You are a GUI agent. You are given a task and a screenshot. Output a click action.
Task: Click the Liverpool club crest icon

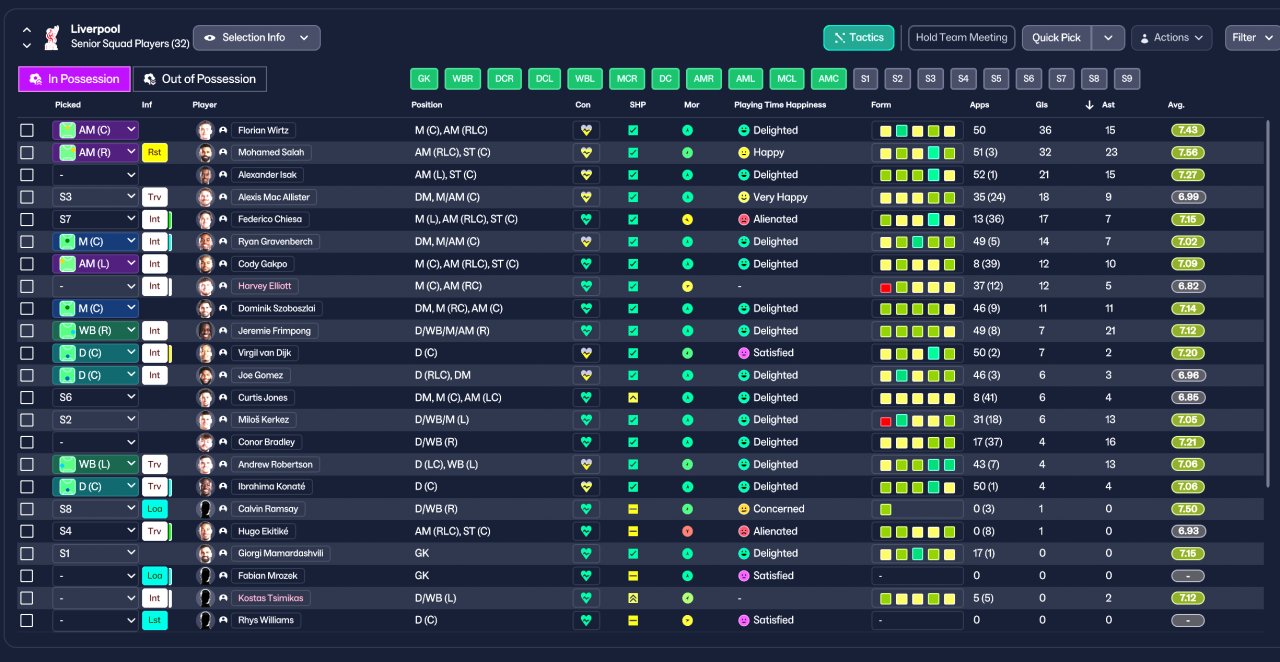click(51, 38)
